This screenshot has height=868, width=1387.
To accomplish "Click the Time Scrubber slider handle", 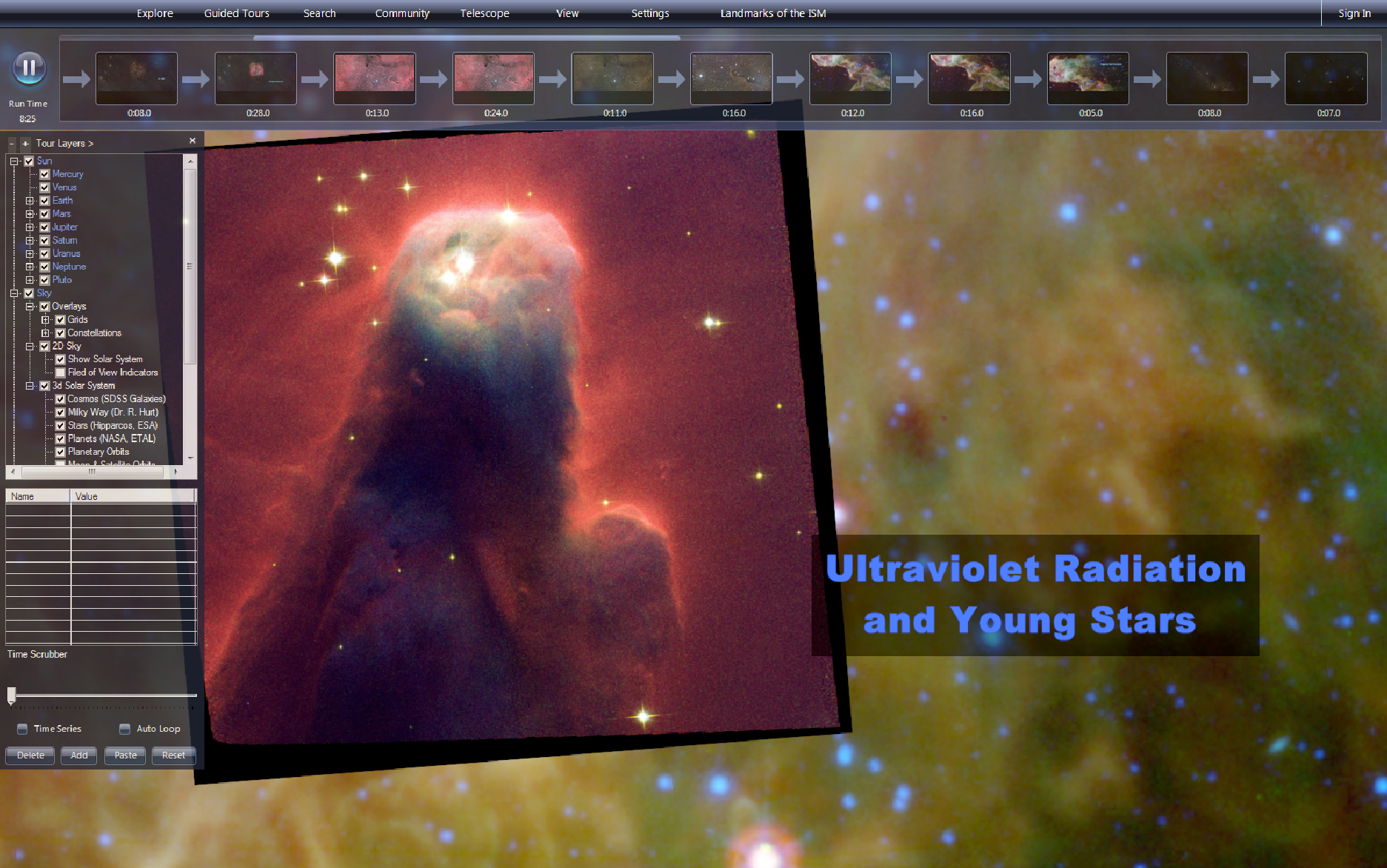I will click(x=12, y=695).
